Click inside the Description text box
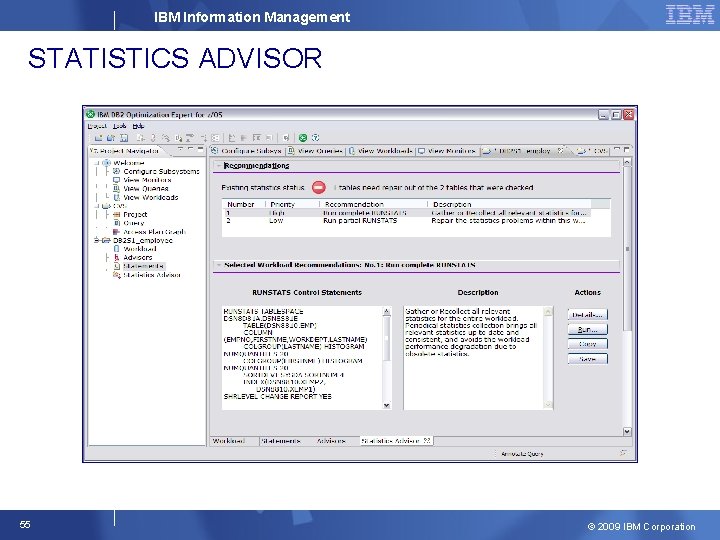 tap(474, 357)
